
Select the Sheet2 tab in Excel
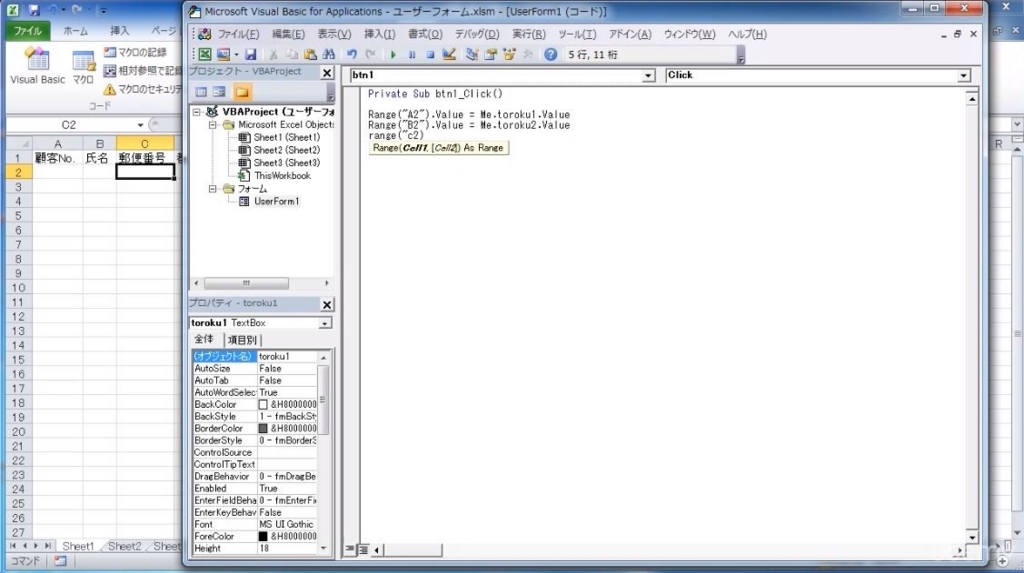[124, 546]
